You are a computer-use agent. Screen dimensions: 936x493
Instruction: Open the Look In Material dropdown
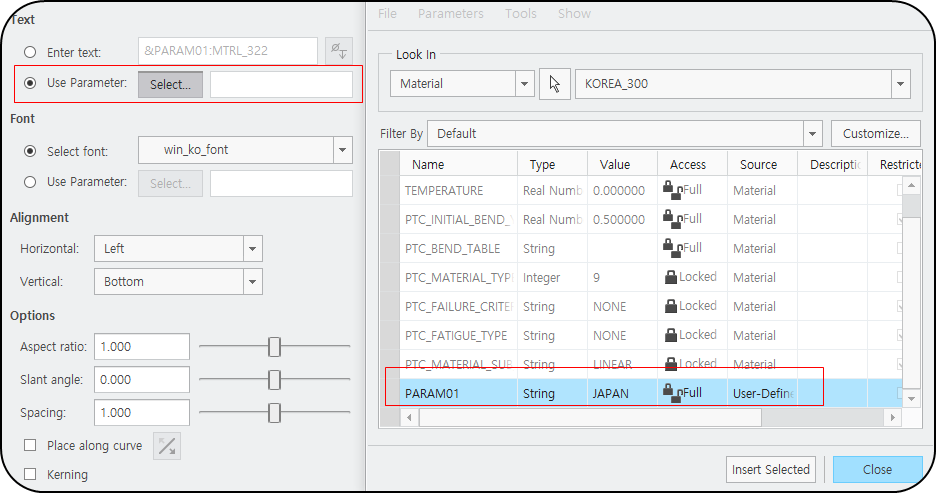524,84
